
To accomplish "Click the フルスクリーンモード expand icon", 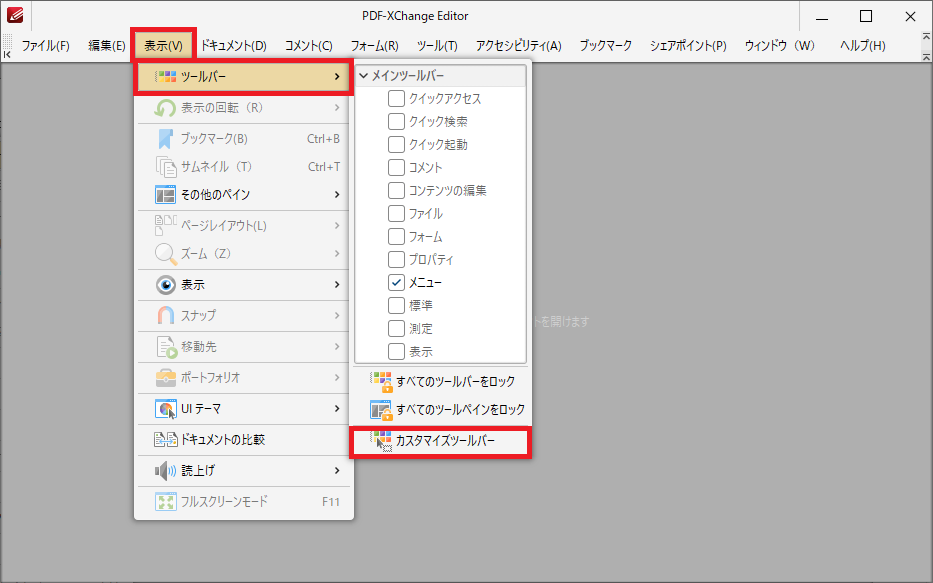I will [165, 501].
